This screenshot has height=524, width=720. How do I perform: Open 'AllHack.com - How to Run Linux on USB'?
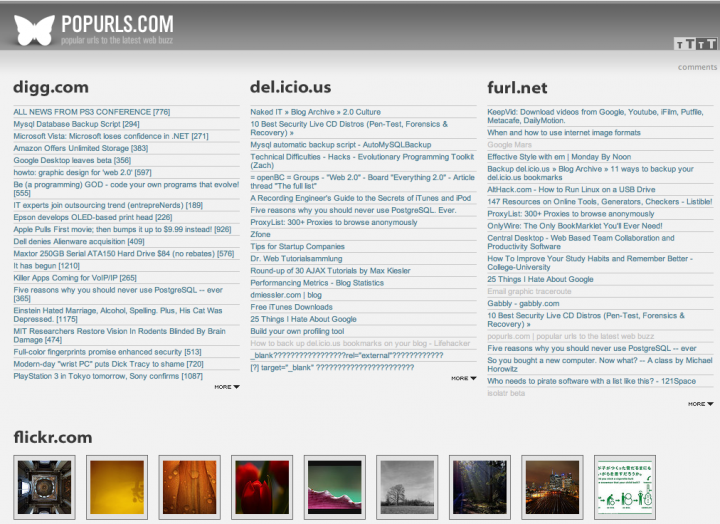click(x=571, y=190)
